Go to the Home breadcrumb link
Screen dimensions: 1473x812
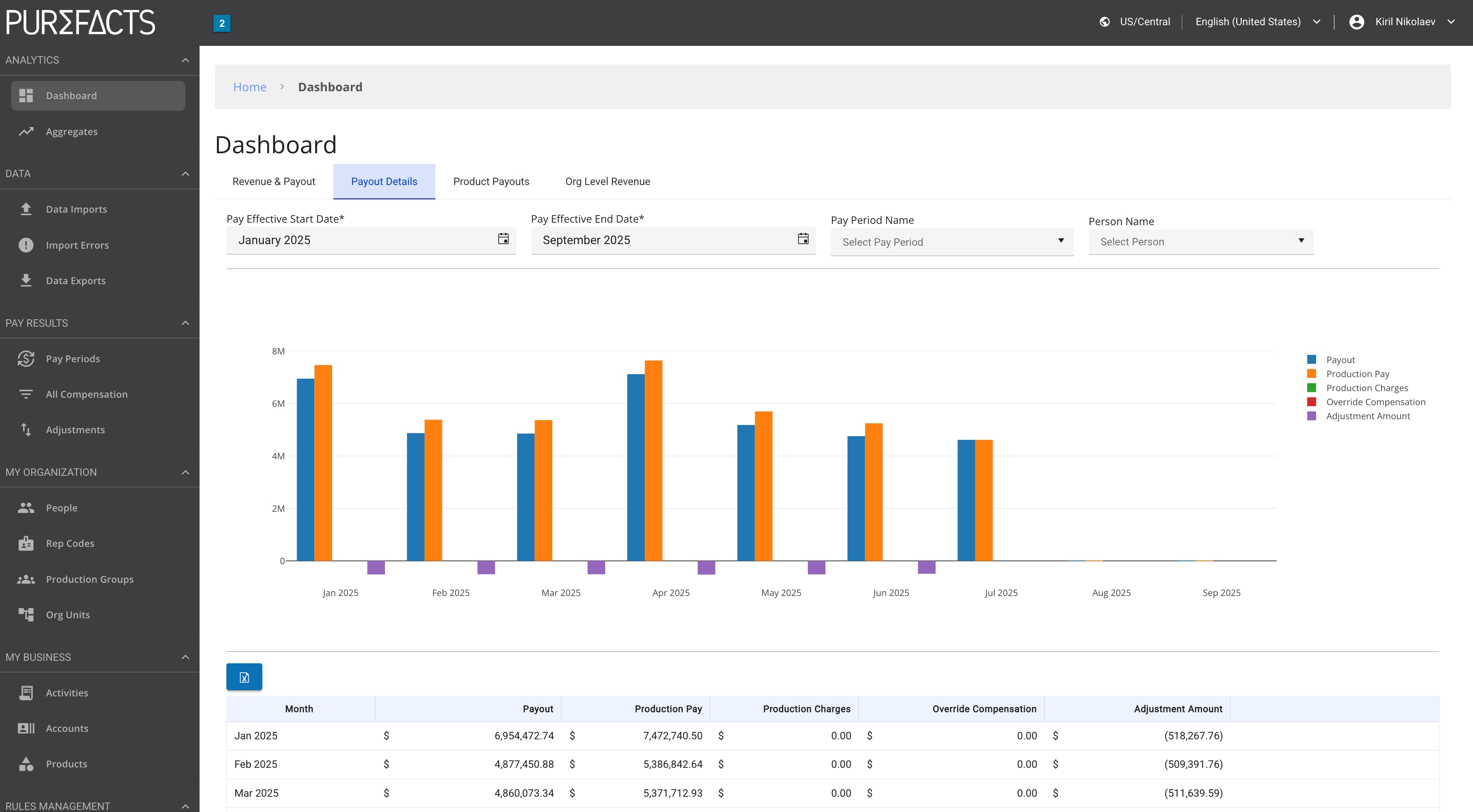(x=250, y=87)
